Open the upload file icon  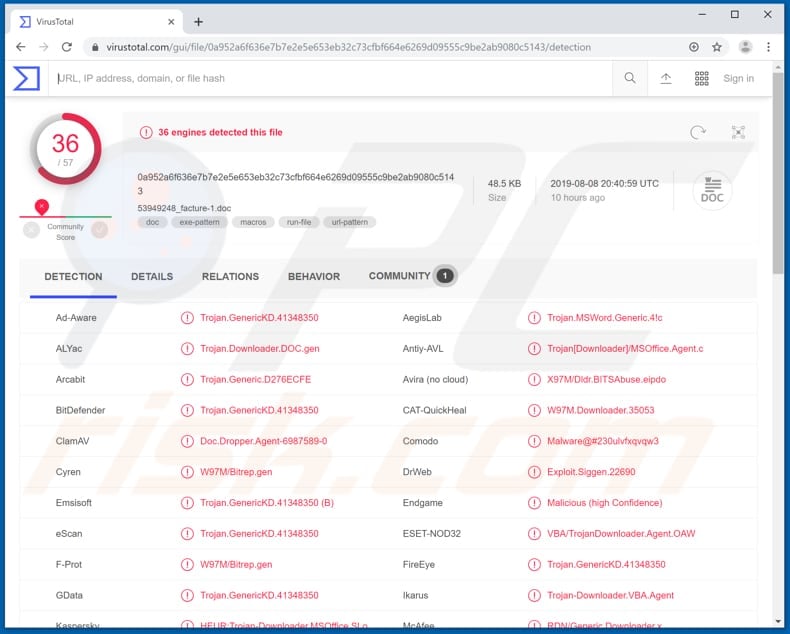tap(666, 78)
